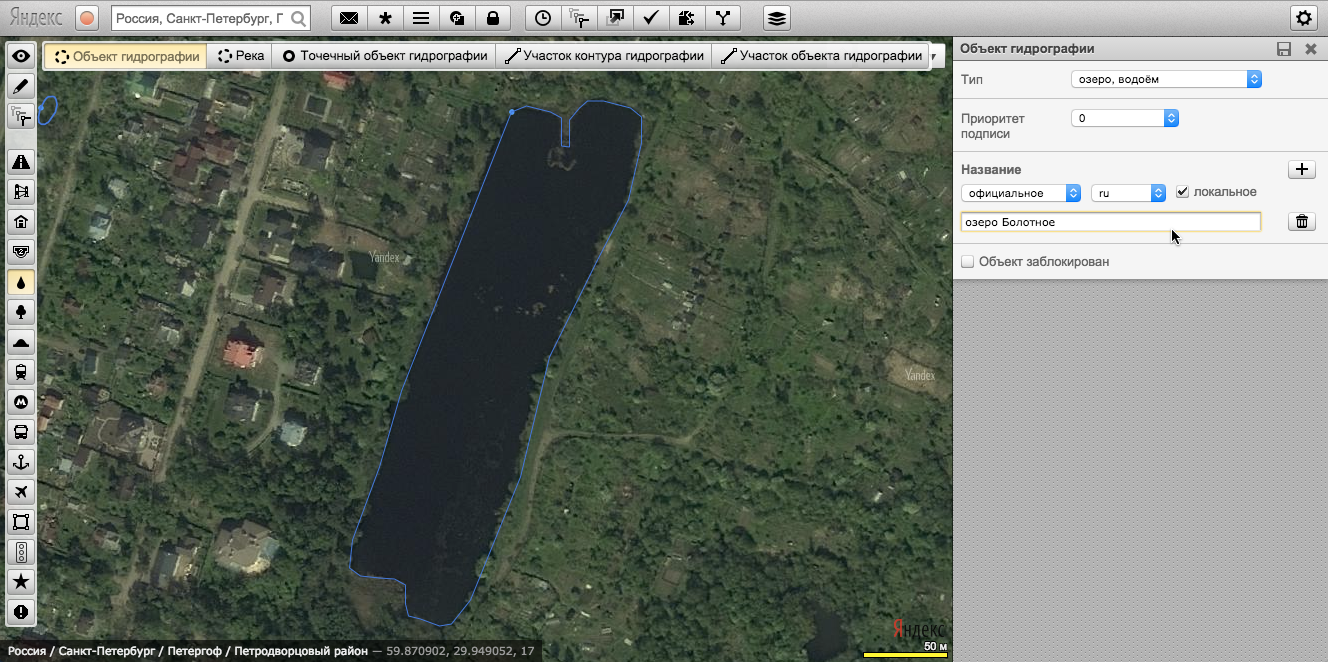Select the metro category icon

click(x=20, y=402)
